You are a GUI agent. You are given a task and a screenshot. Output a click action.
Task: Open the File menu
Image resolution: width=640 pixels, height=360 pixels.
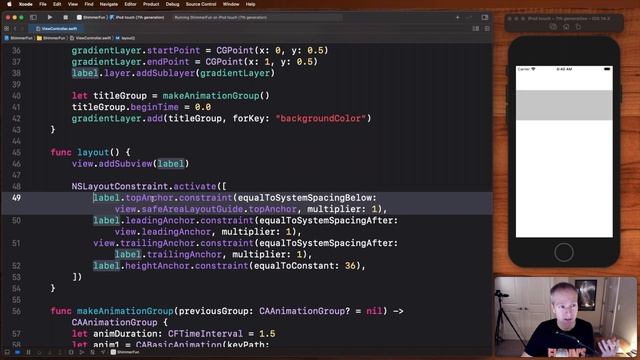(43, 4)
